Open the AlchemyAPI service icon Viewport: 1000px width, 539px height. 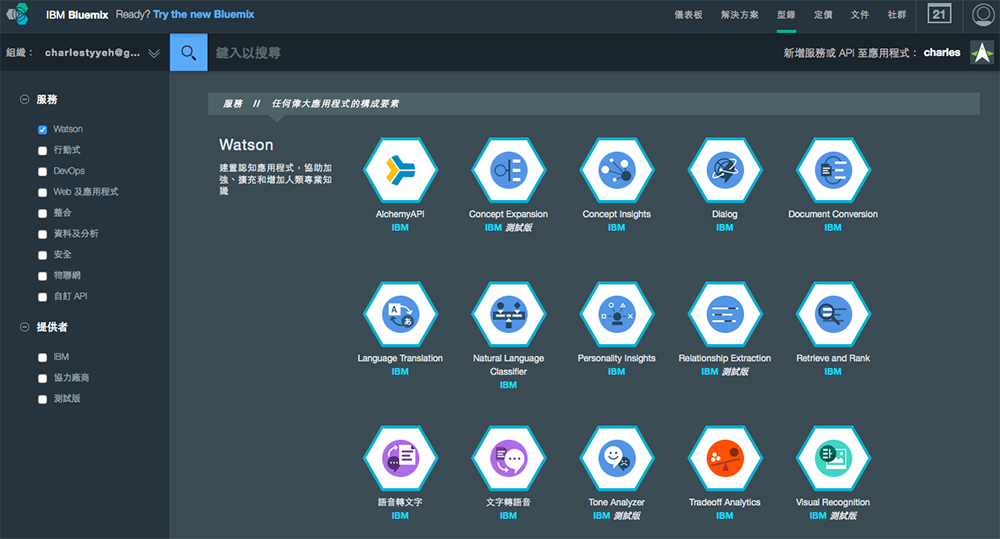click(x=400, y=170)
